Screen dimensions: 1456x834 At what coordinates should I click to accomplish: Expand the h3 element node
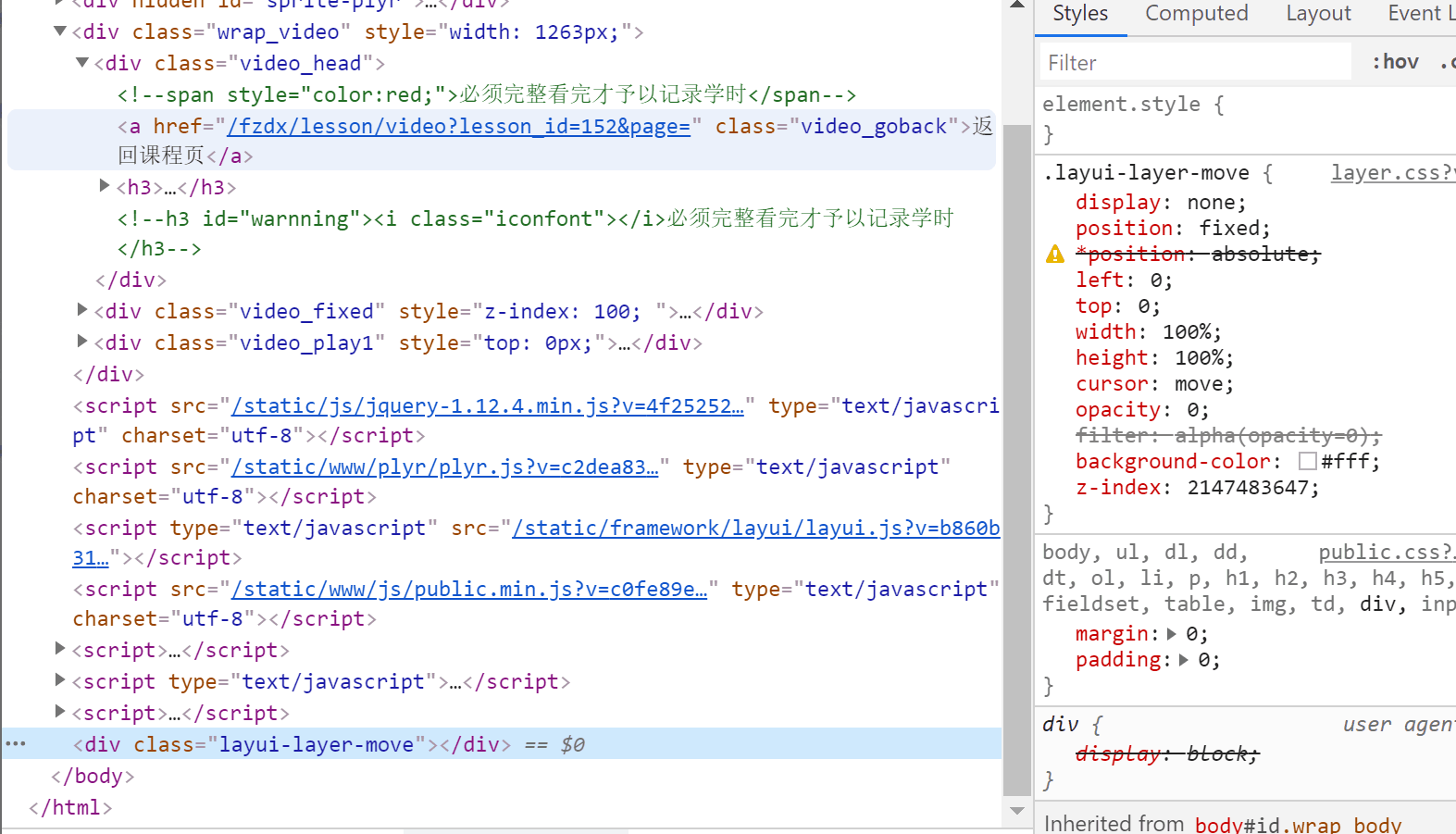click(105, 186)
